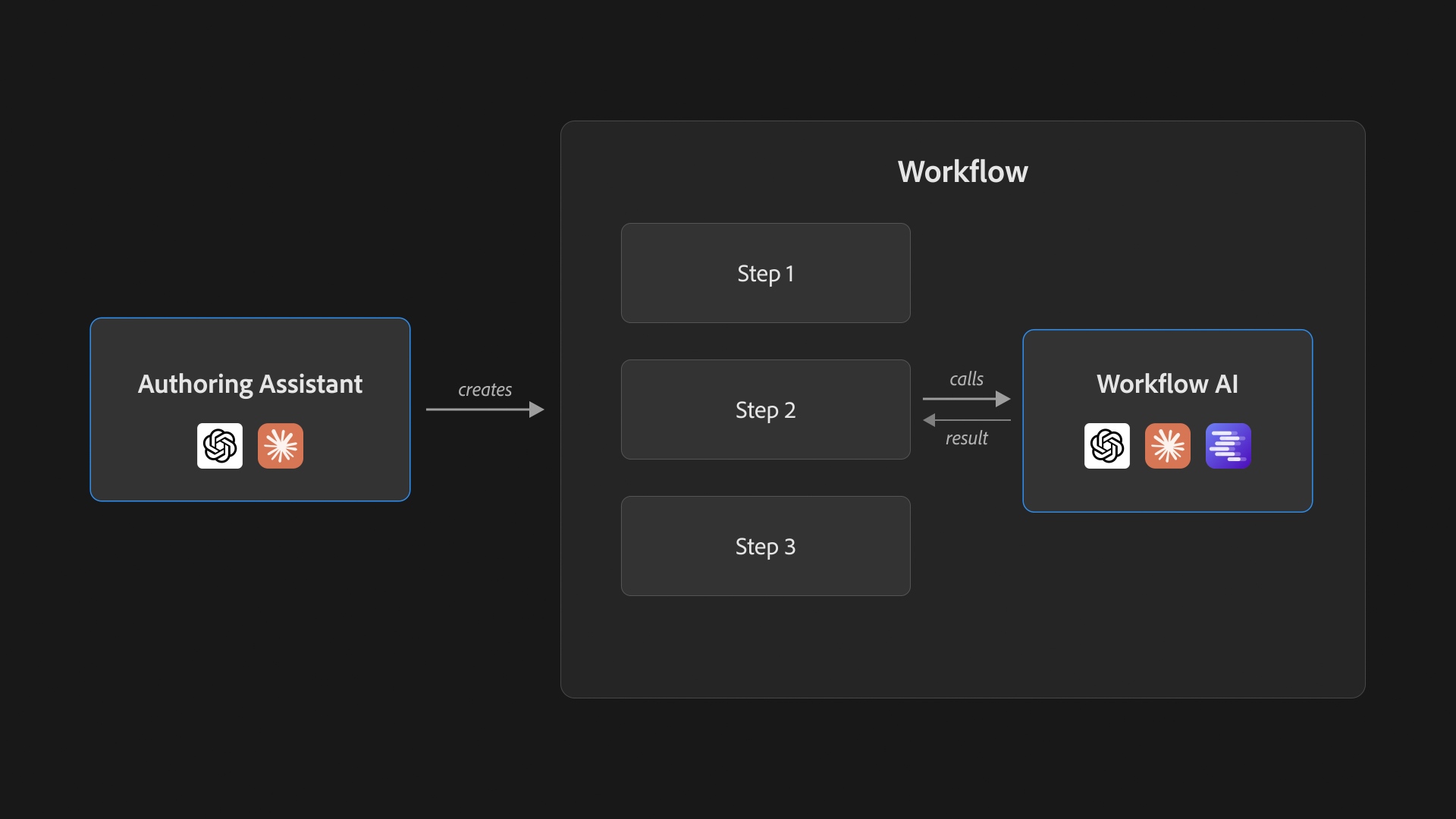Click the OpenAI logo in Workflow AI
Screen dimensions: 1456x819
pyautogui.click(x=1107, y=446)
